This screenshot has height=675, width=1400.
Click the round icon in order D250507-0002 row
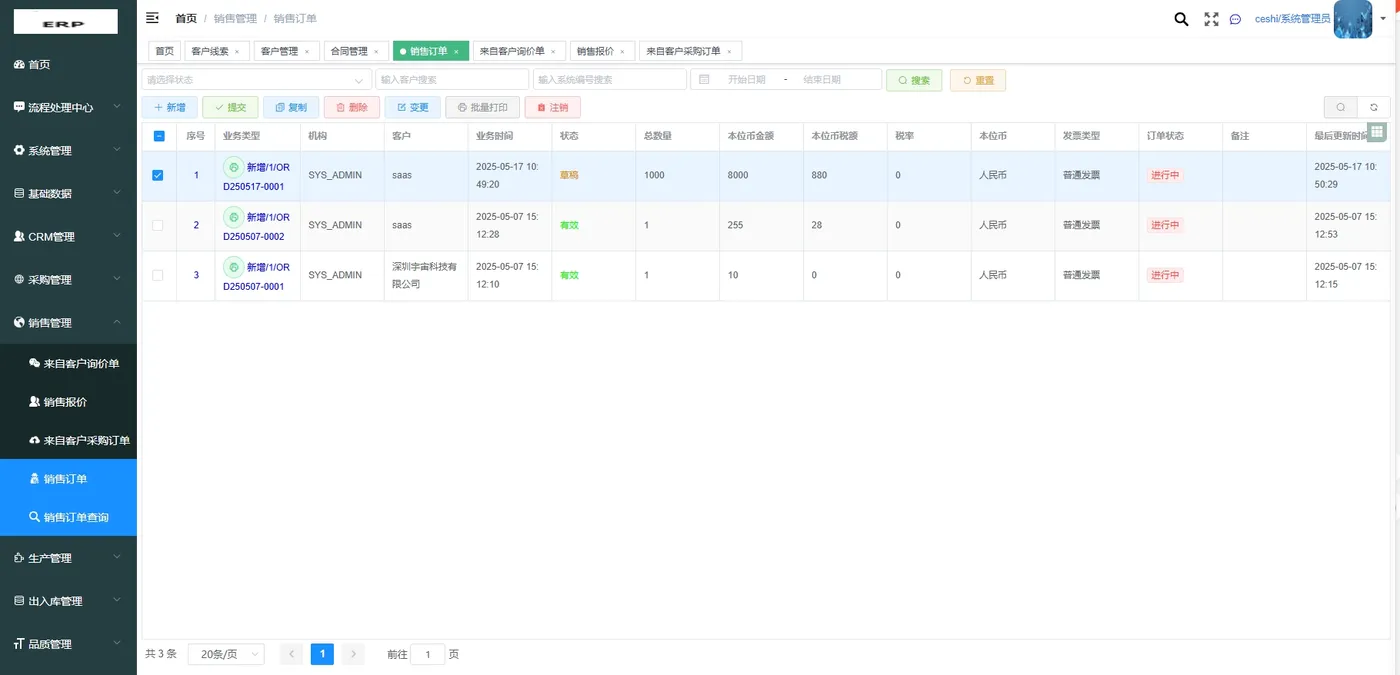click(x=233, y=217)
